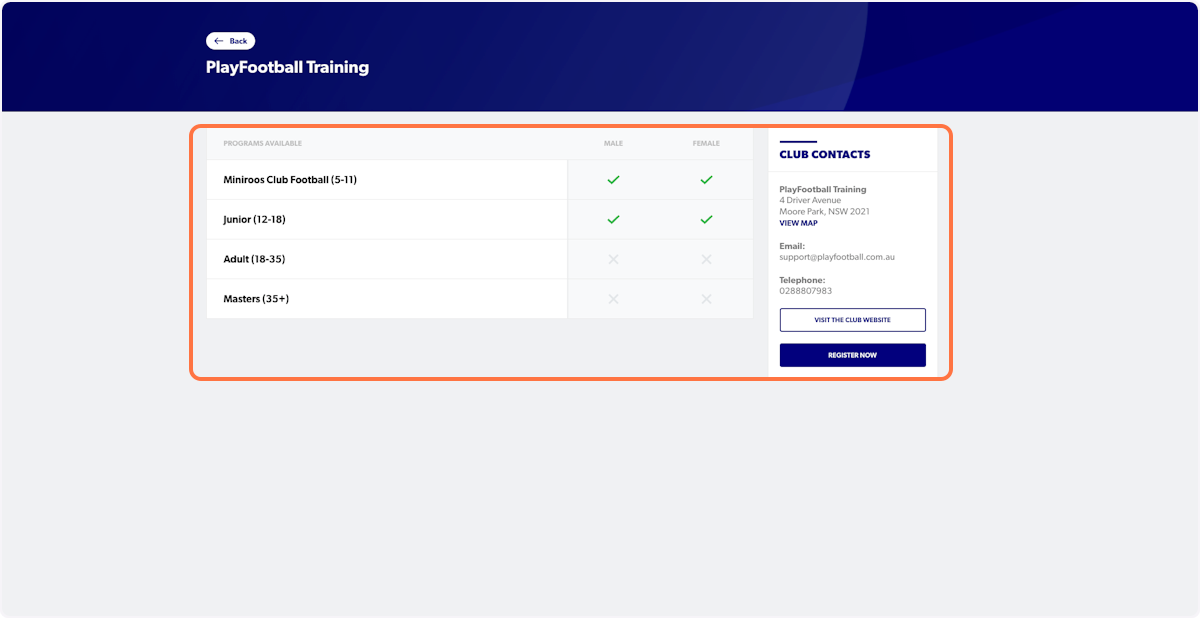This screenshot has height=618, width=1200.
Task: Go back using the Back button
Action: (x=230, y=41)
